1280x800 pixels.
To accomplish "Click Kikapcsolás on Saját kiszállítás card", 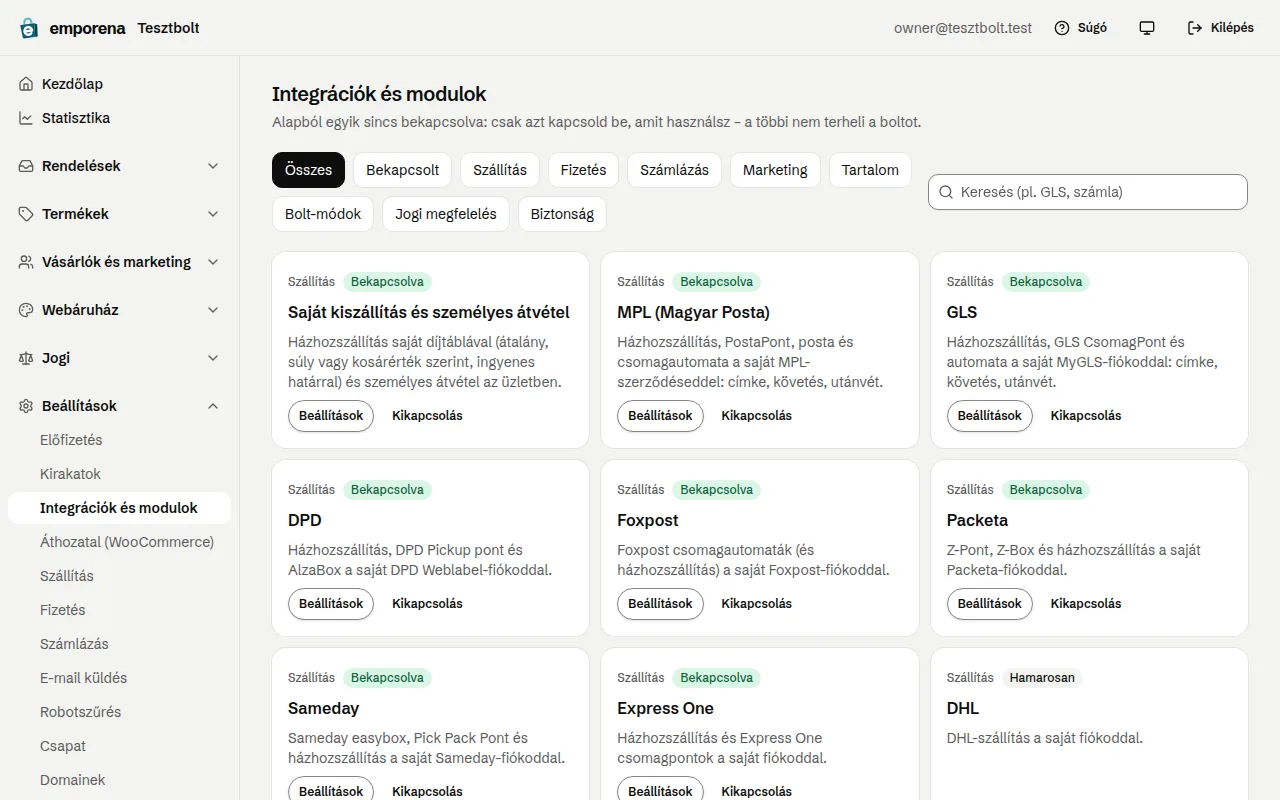I will (427, 416).
